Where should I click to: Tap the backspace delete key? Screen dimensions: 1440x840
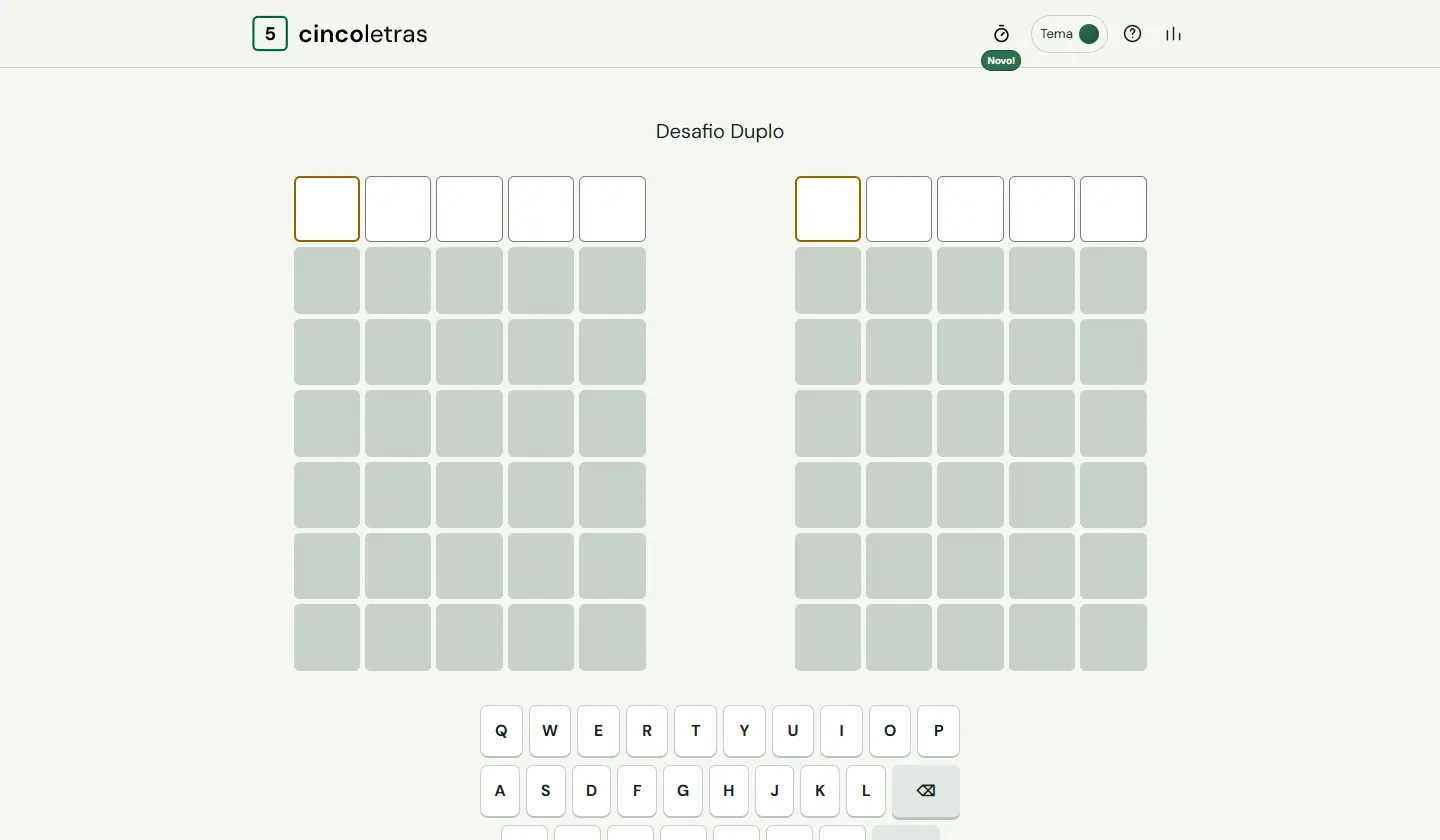tap(926, 791)
